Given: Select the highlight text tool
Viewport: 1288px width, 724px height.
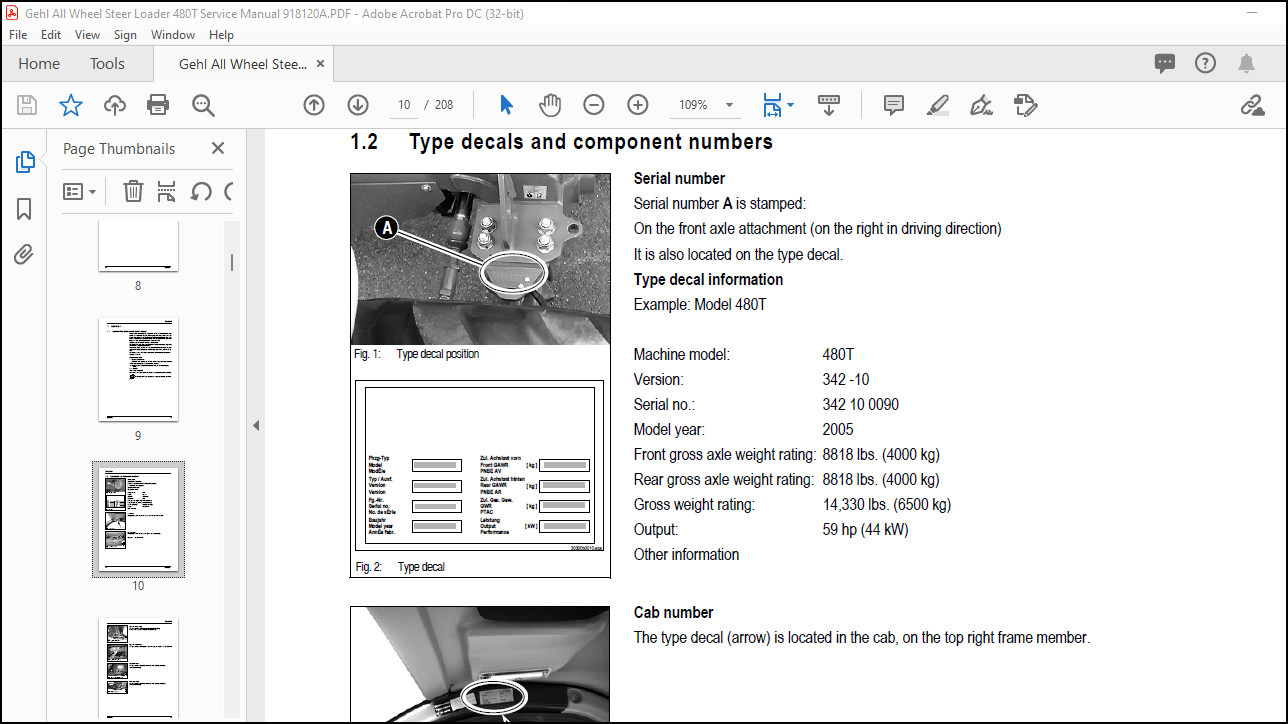Looking at the screenshot, I should 937,105.
